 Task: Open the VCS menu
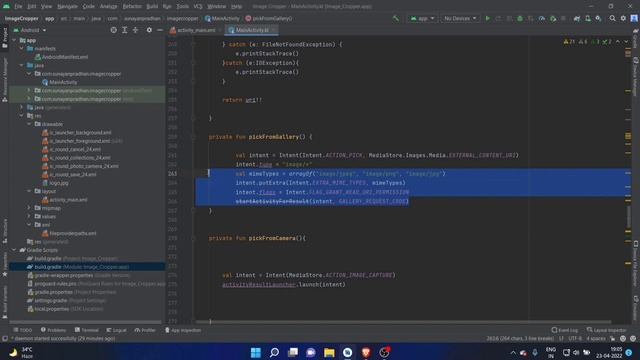(x=198, y=6)
